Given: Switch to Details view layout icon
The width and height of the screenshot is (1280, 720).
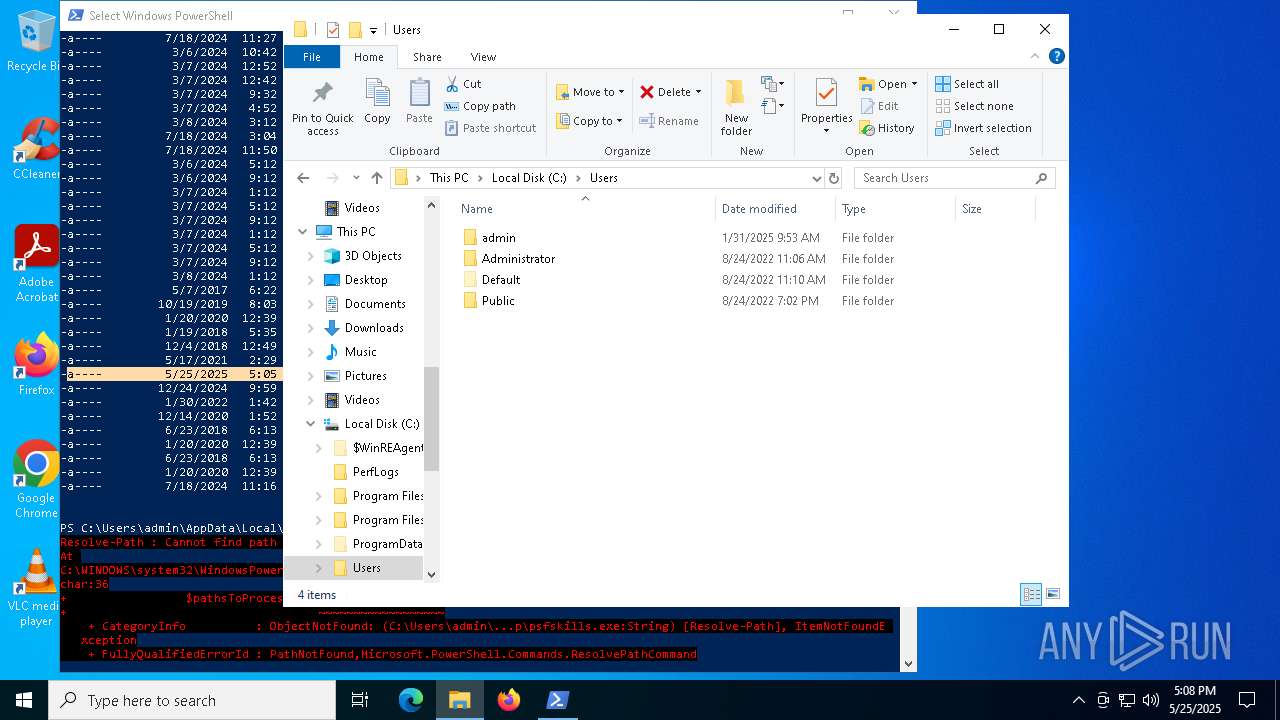Looking at the screenshot, I should pyautogui.click(x=1031, y=594).
